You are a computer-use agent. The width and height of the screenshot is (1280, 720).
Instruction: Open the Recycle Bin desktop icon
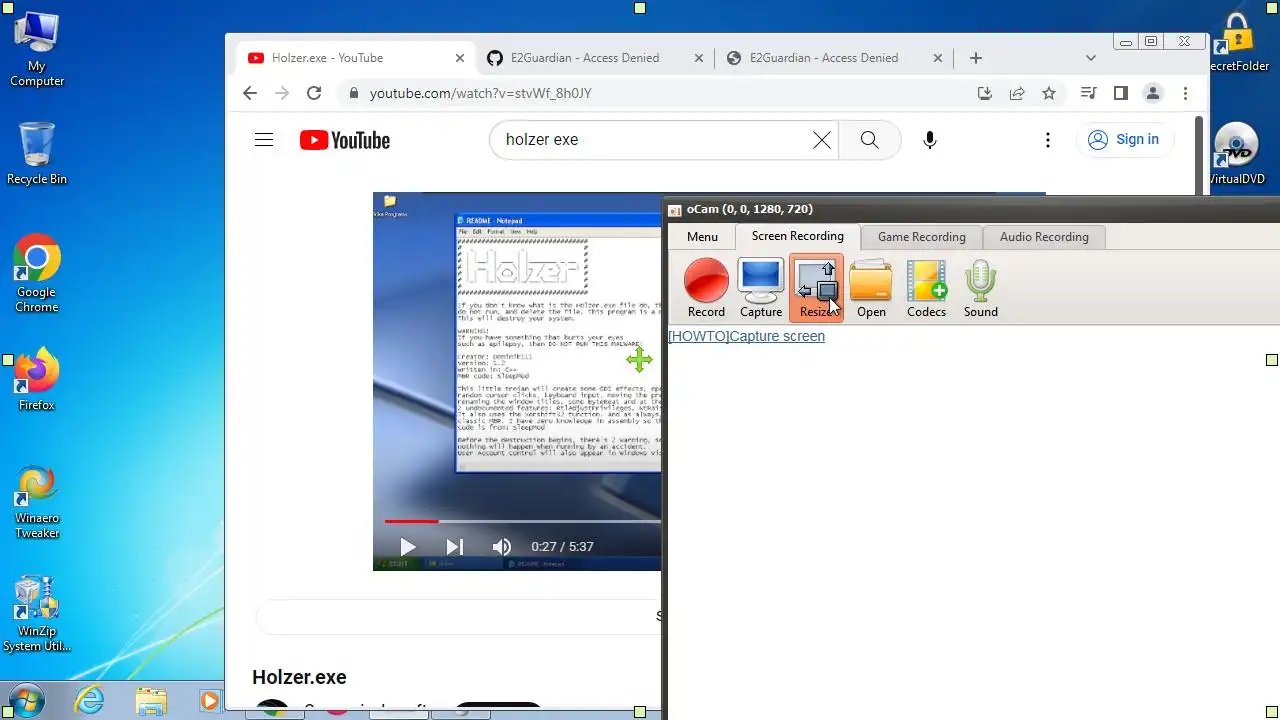(x=37, y=153)
